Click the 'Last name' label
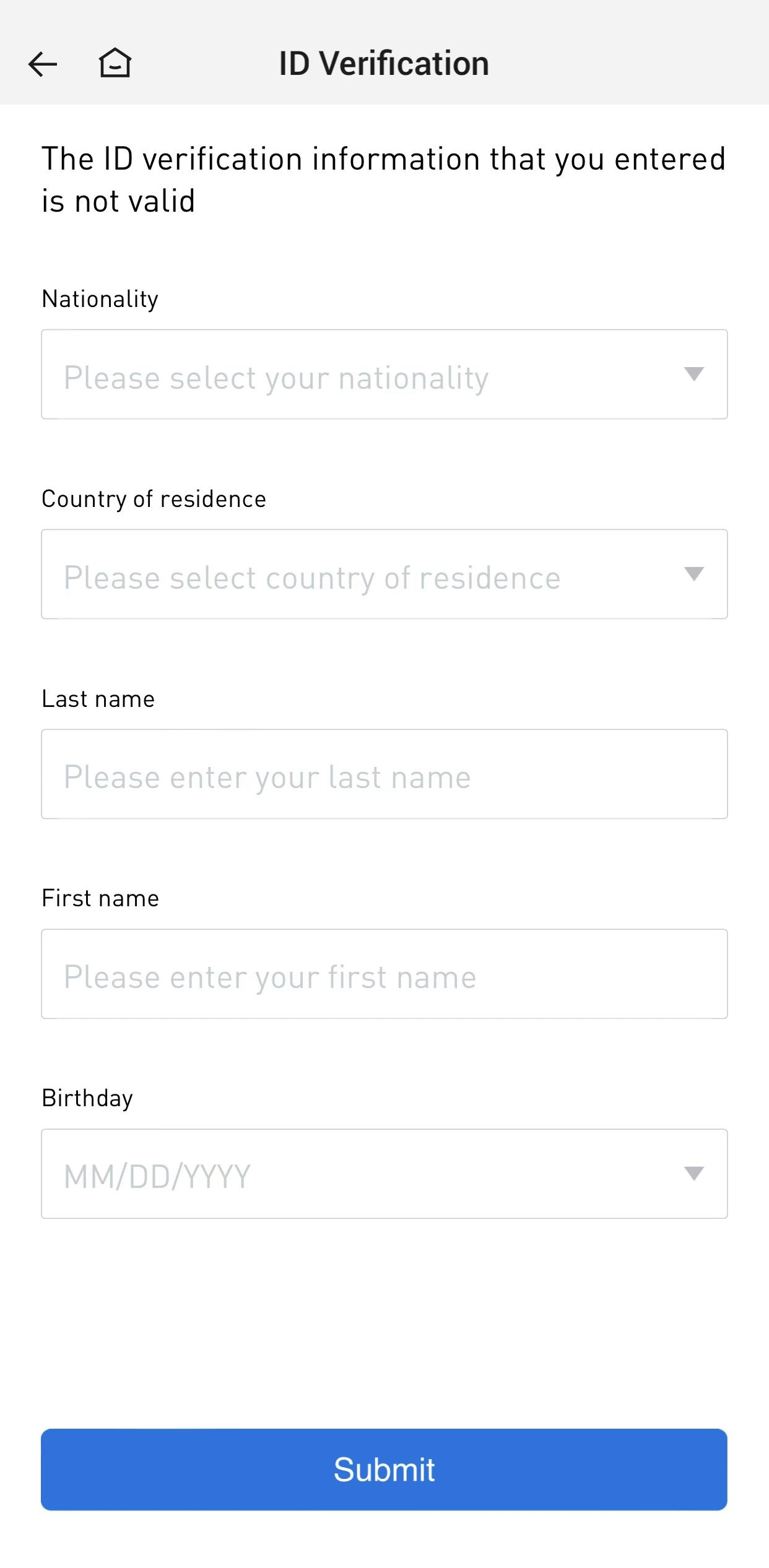The image size is (769, 1568). pyautogui.click(x=98, y=699)
